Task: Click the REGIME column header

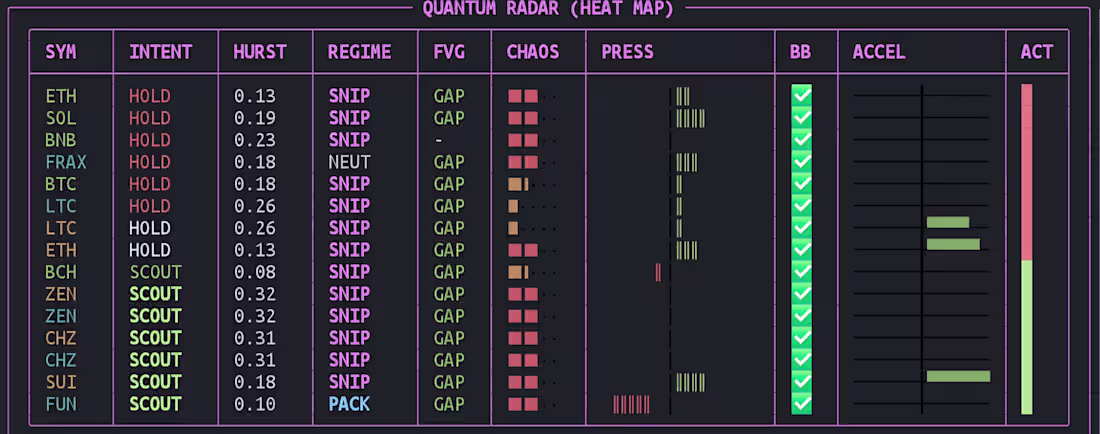Action: pyautogui.click(x=359, y=52)
